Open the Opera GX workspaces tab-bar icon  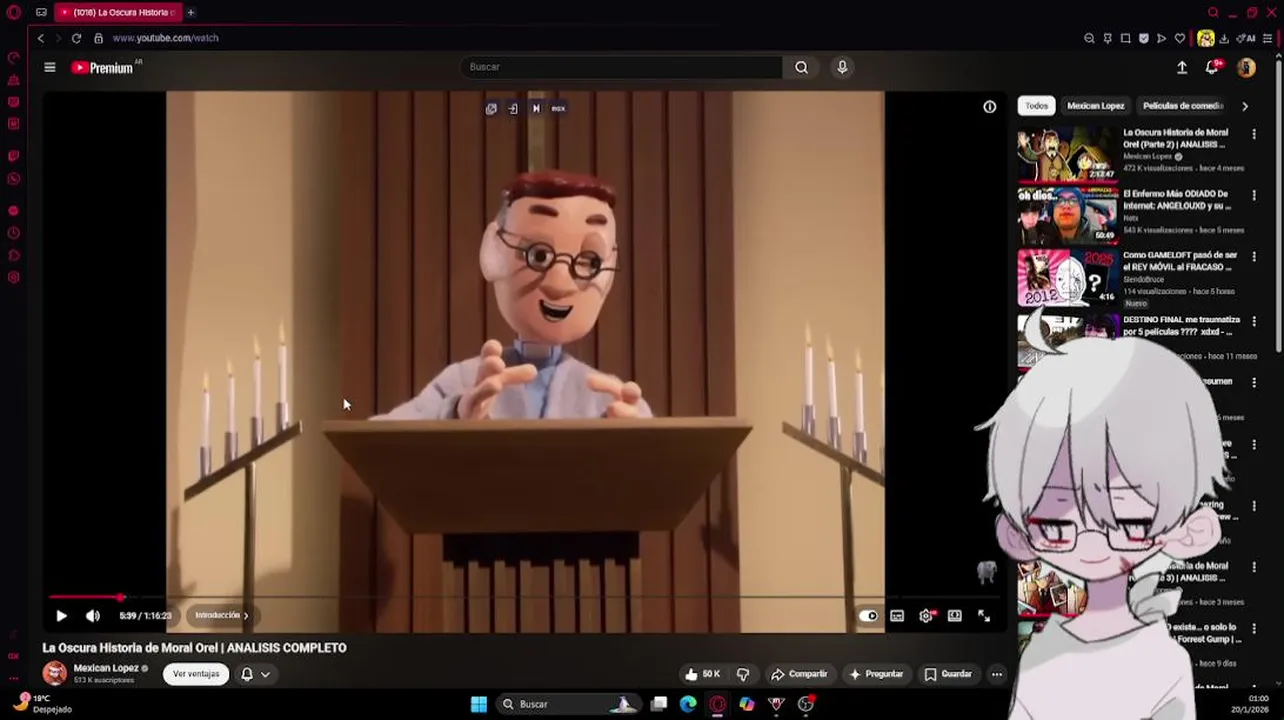coord(41,12)
